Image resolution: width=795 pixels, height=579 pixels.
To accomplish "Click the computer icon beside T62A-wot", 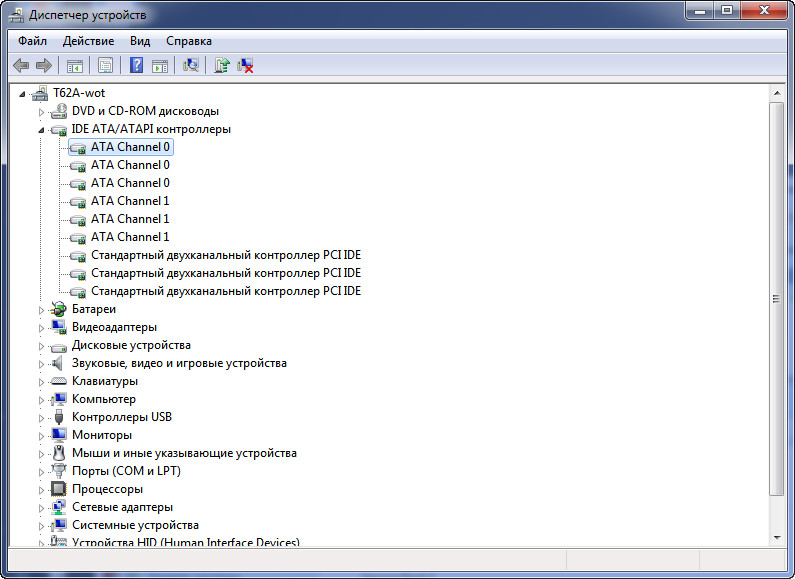I will (40, 93).
